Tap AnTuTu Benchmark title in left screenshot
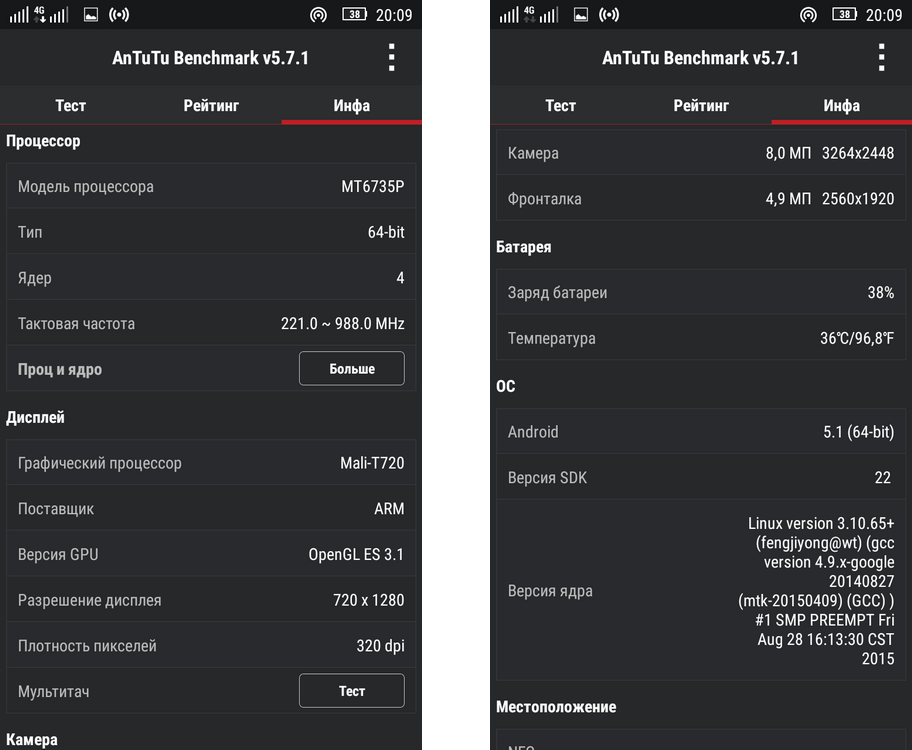 [x=210, y=58]
